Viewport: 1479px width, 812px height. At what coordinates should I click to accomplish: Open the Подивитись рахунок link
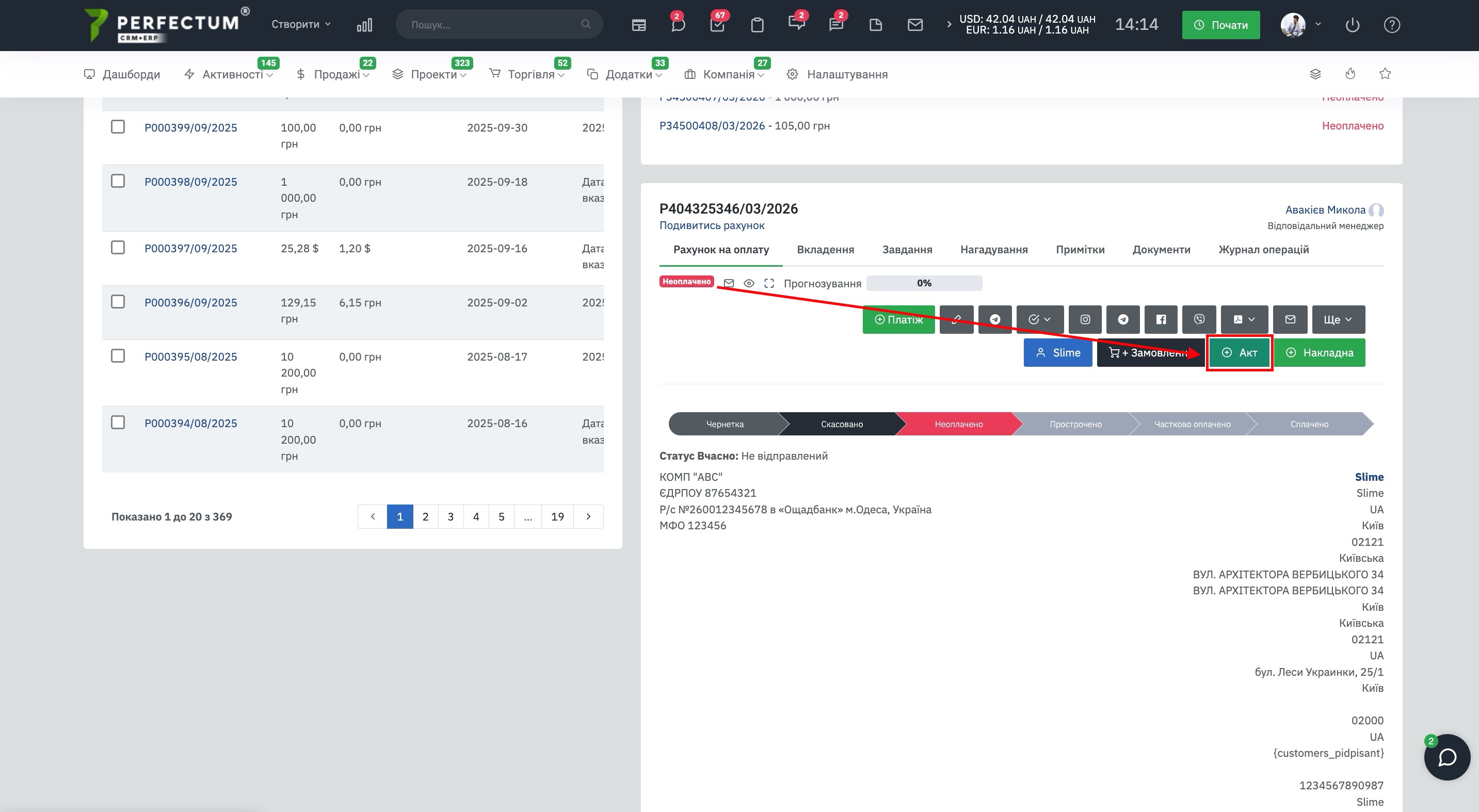pyautogui.click(x=711, y=225)
